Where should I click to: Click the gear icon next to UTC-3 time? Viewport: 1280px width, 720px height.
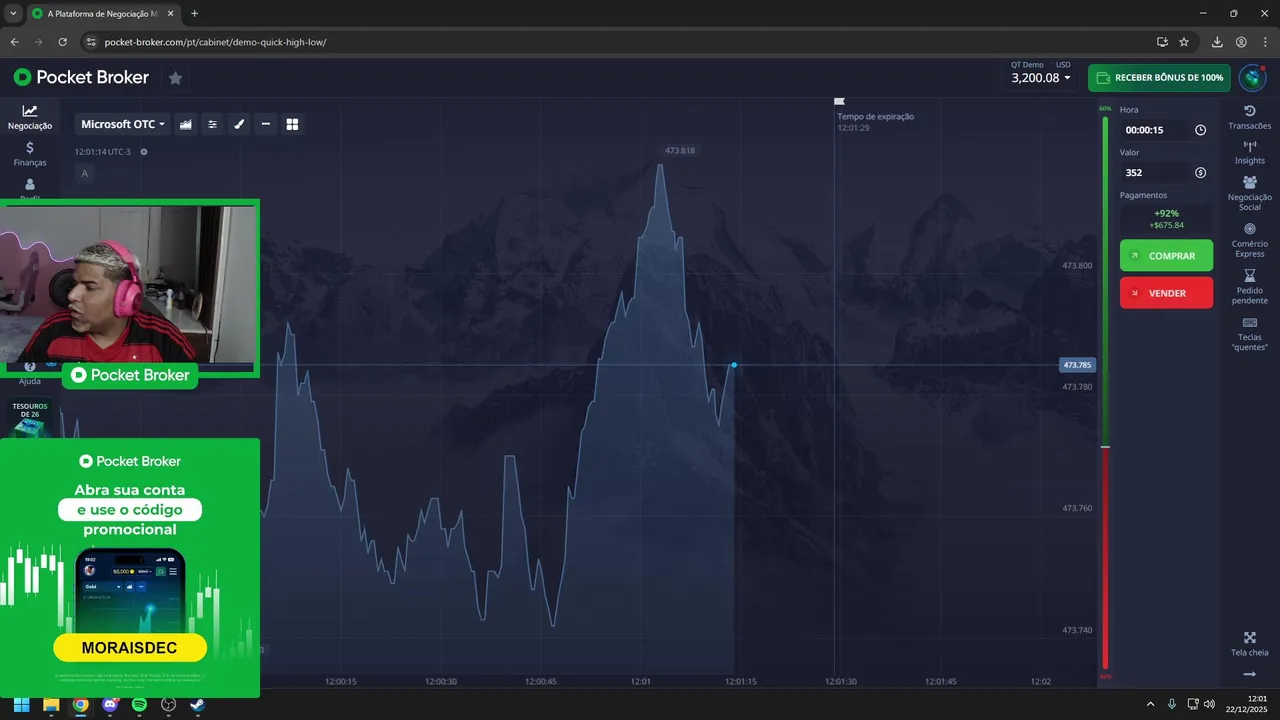point(144,152)
